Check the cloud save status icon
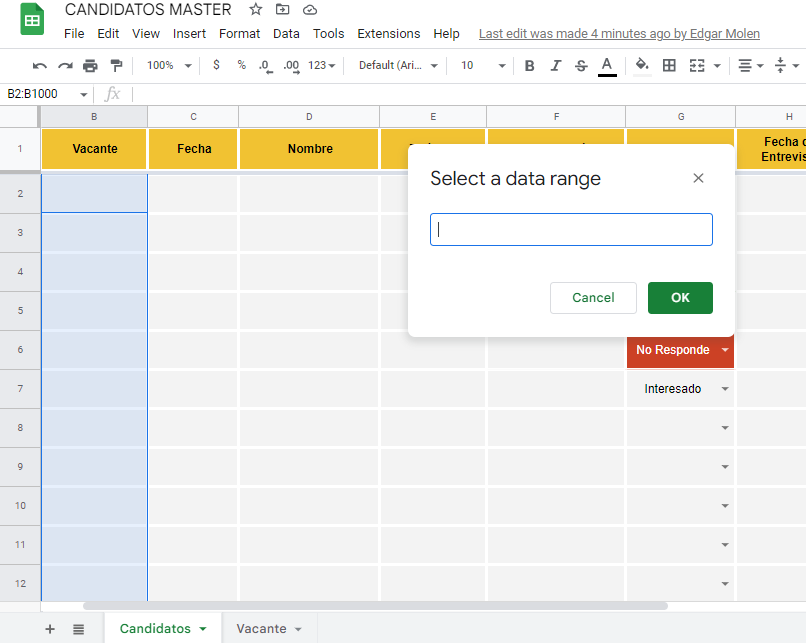Viewport: 806px width, 643px height. click(x=309, y=9)
